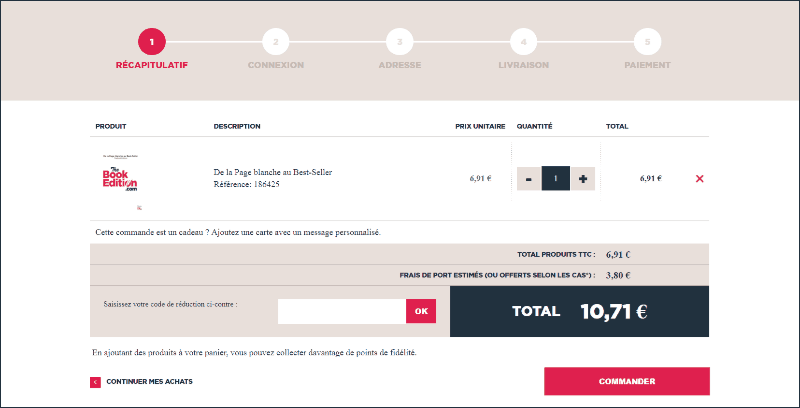Go to step 1 Récapitulatif circle

click(x=152, y=41)
